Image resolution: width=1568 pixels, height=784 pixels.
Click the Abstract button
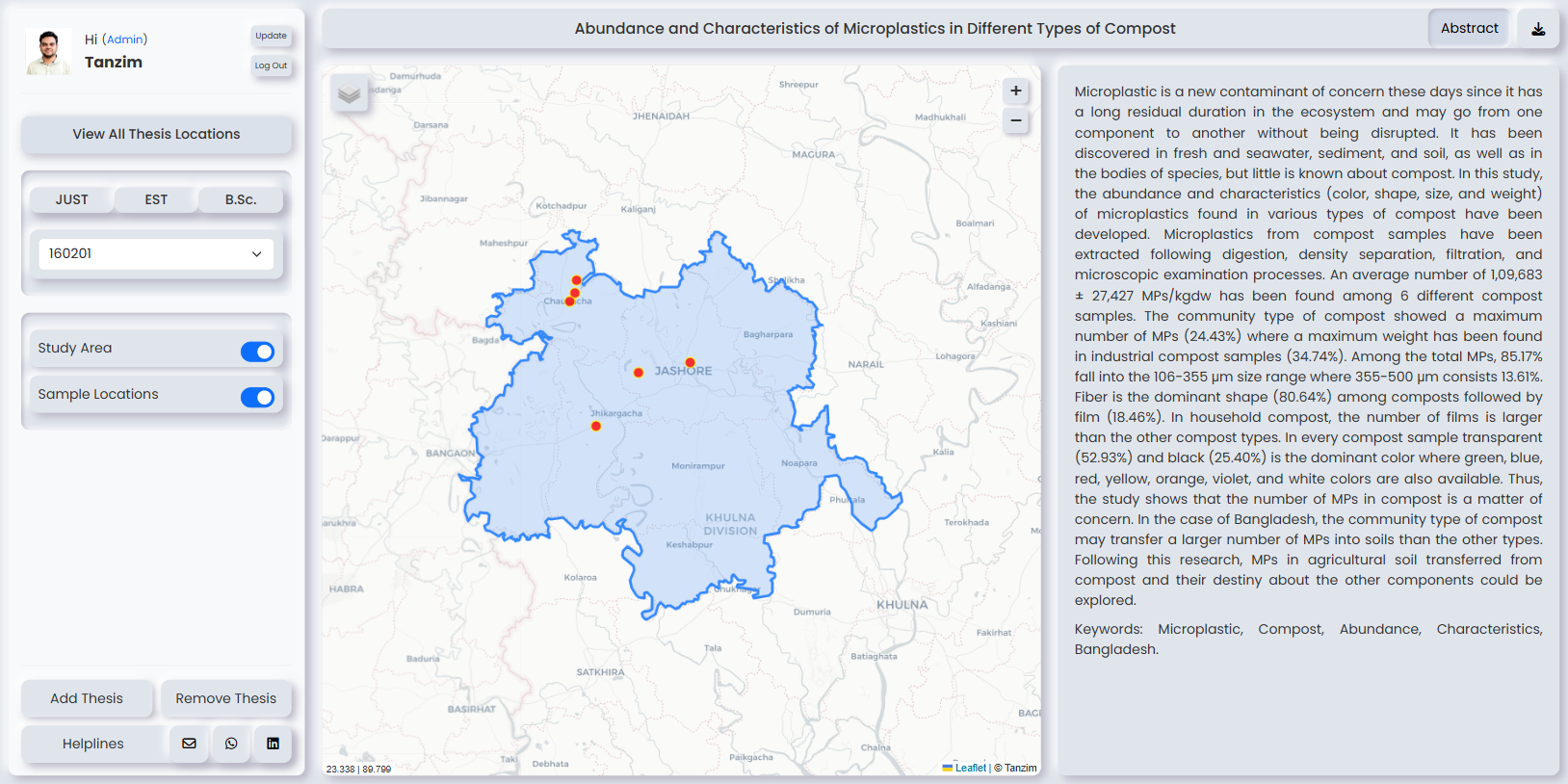tap(1469, 29)
